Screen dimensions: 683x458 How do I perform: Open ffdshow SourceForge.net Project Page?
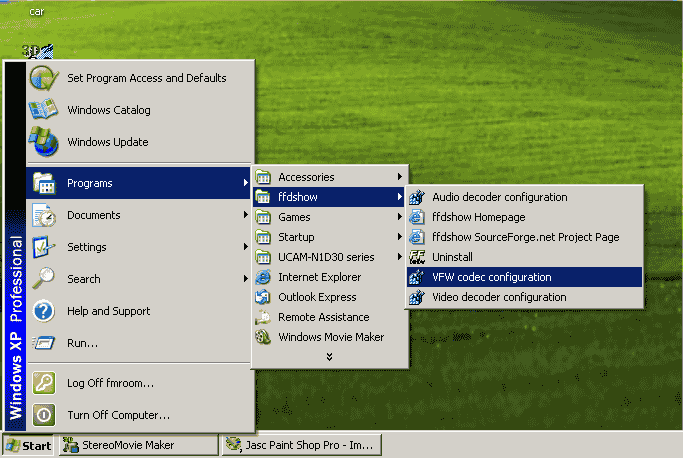[525, 237]
